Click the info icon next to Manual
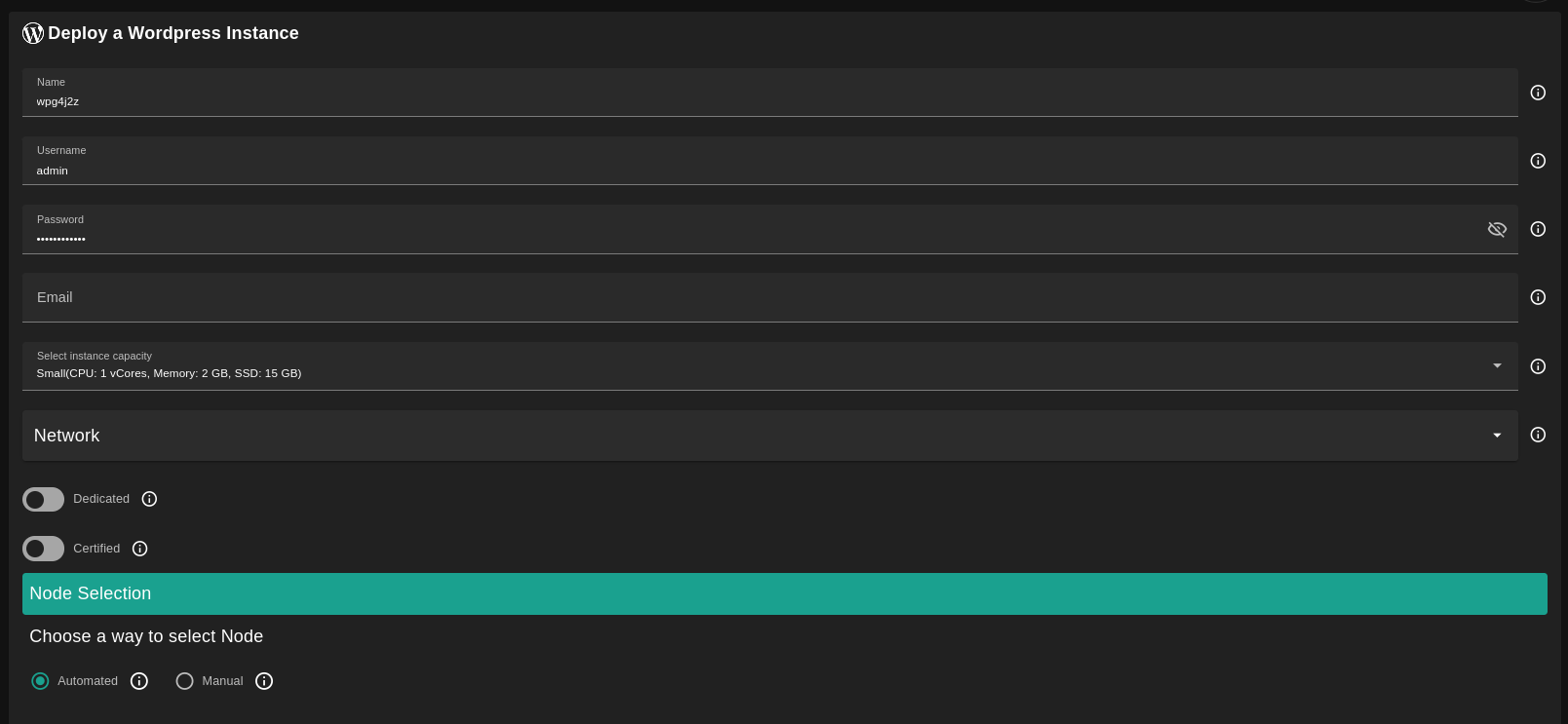The height and width of the screenshot is (724, 1568). coord(264,681)
